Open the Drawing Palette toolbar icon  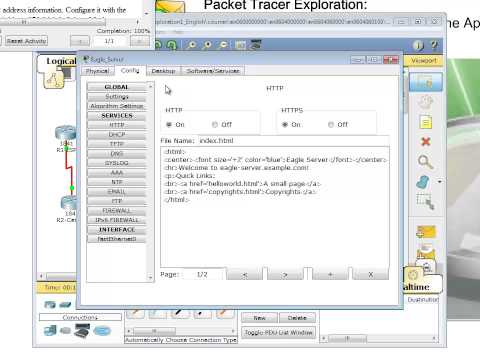(x=240, y=45)
